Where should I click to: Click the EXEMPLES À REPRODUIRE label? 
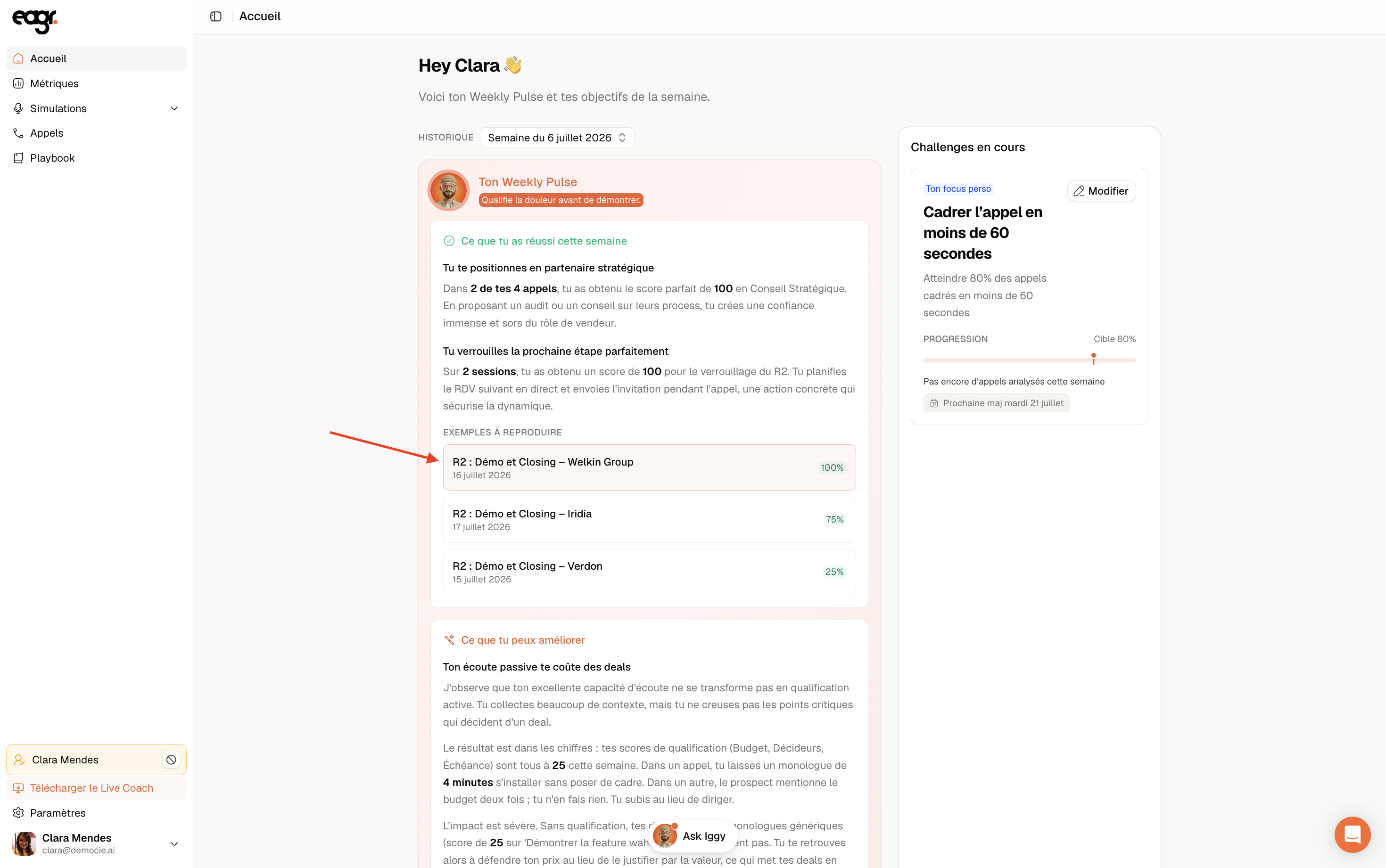(503, 432)
